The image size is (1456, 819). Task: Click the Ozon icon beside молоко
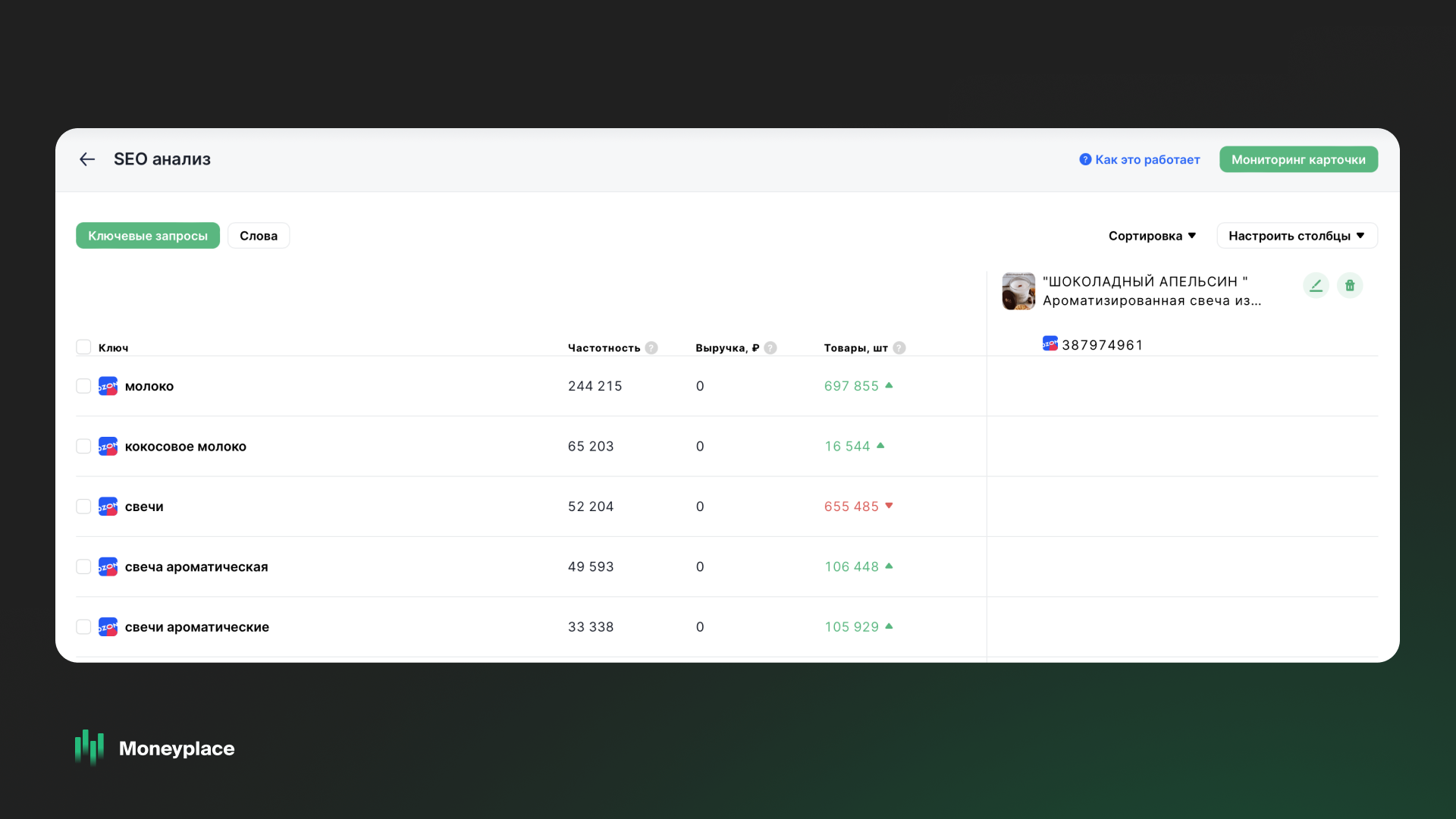[x=108, y=387]
